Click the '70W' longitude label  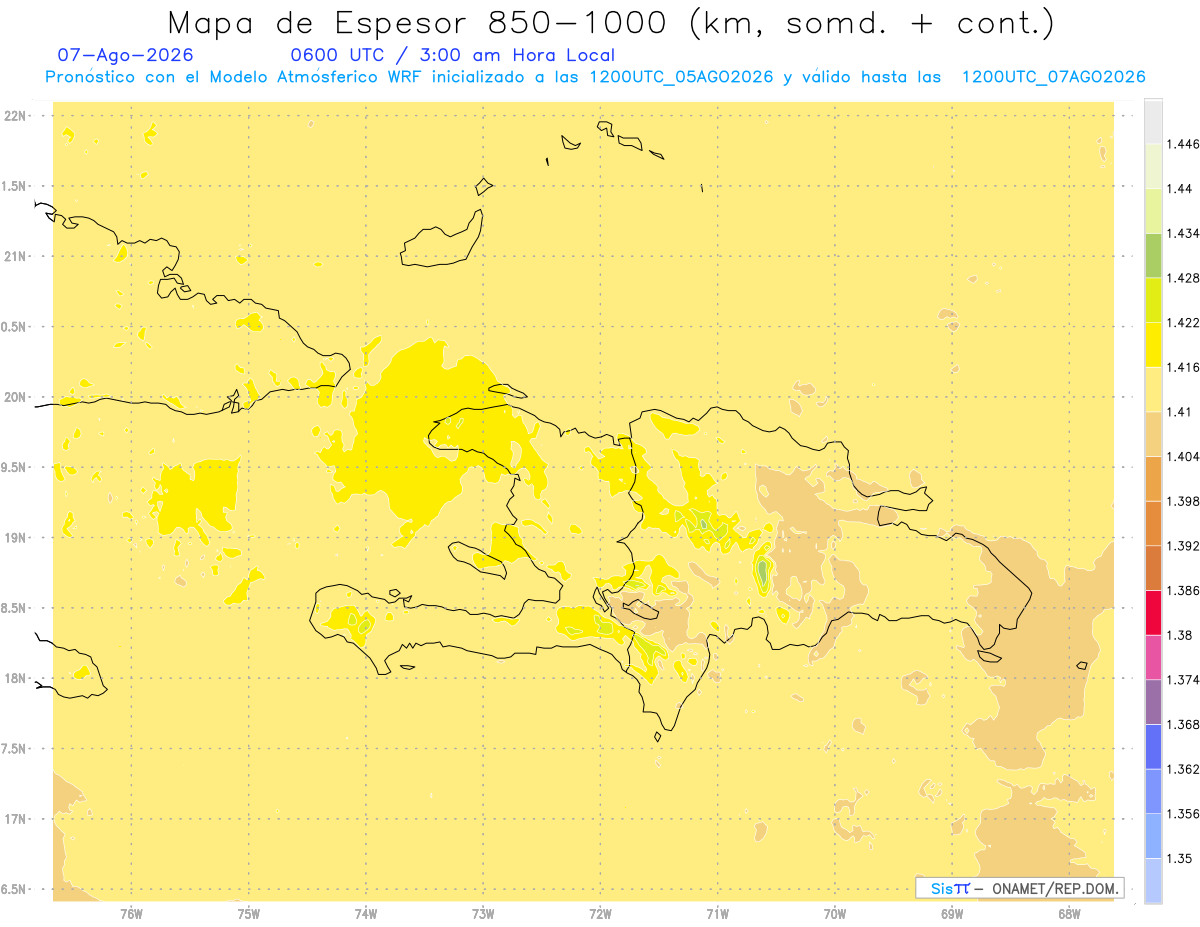click(835, 913)
